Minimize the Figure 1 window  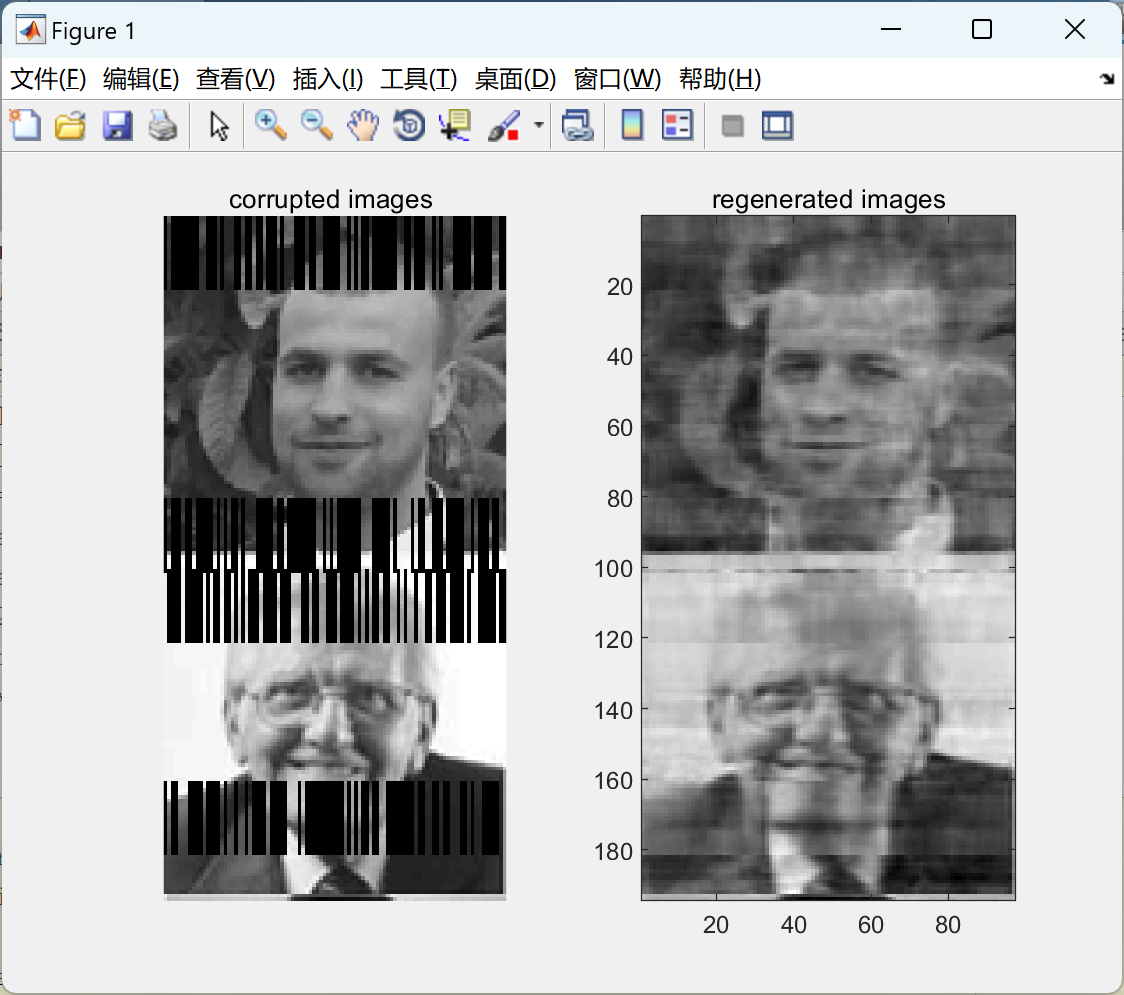click(891, 29)
